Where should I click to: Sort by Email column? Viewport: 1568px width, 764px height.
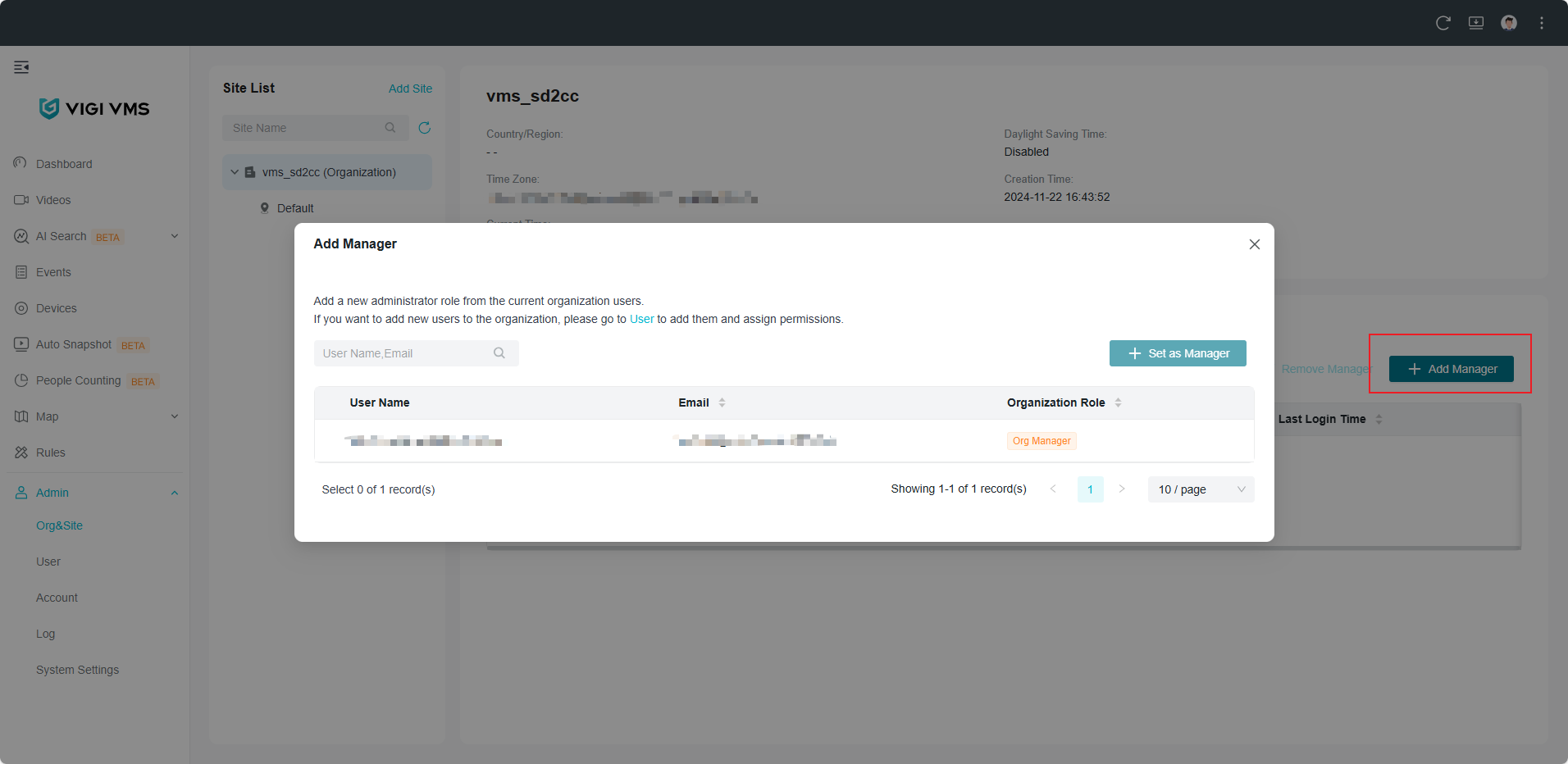click(x=722, y=402)
